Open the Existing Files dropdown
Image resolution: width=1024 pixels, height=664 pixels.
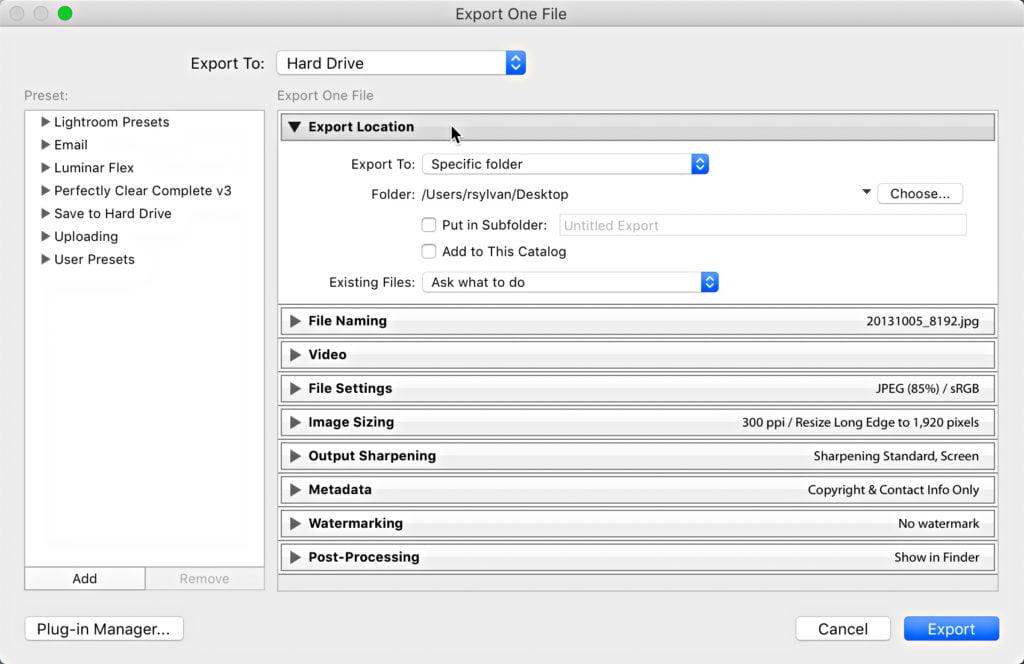[x=570, y=283]
